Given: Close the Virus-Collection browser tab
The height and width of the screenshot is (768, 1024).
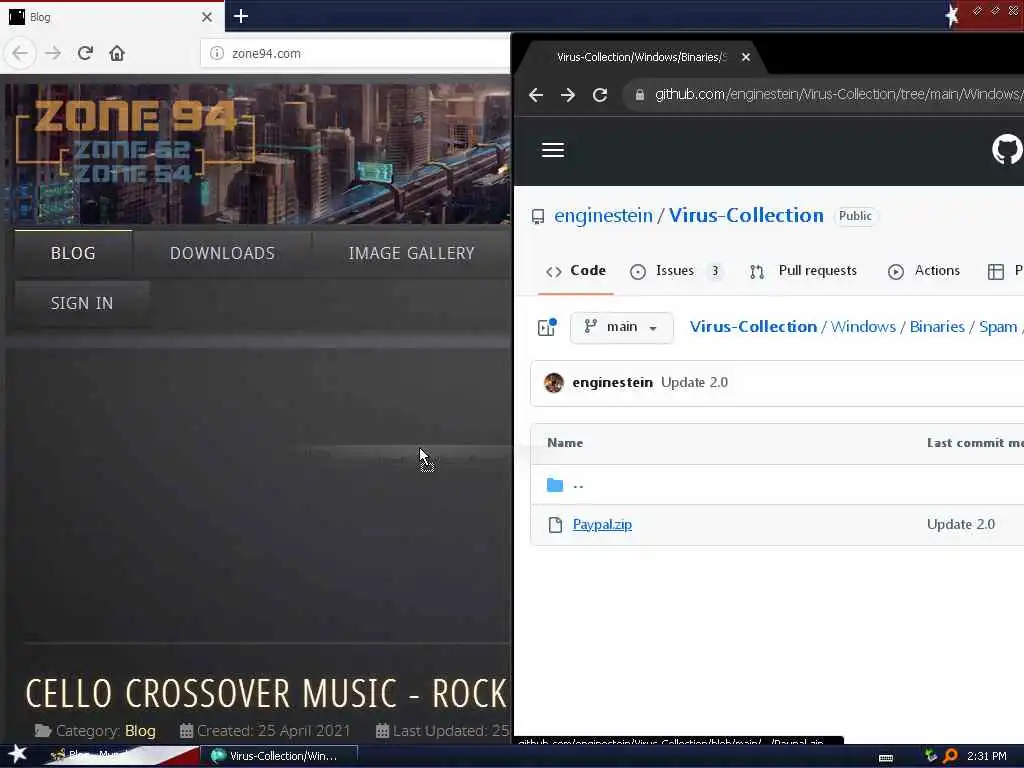Looking at the screenshot, I should (x=746, y=57).
